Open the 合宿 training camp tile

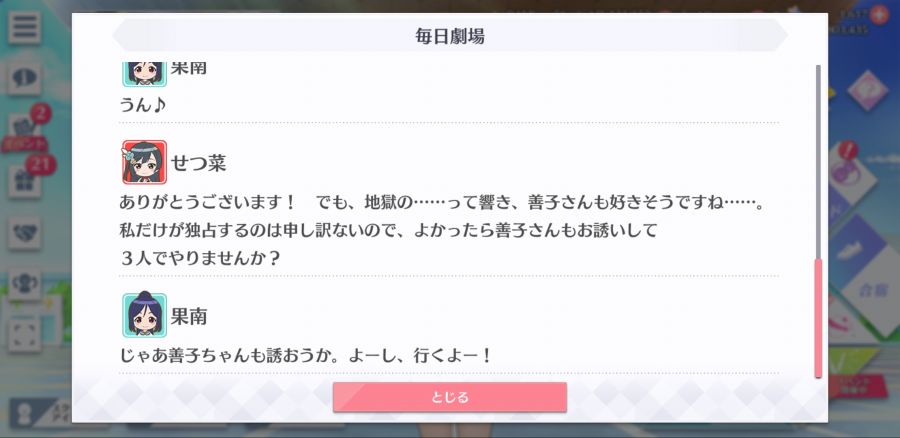click(x=867, y=291)
